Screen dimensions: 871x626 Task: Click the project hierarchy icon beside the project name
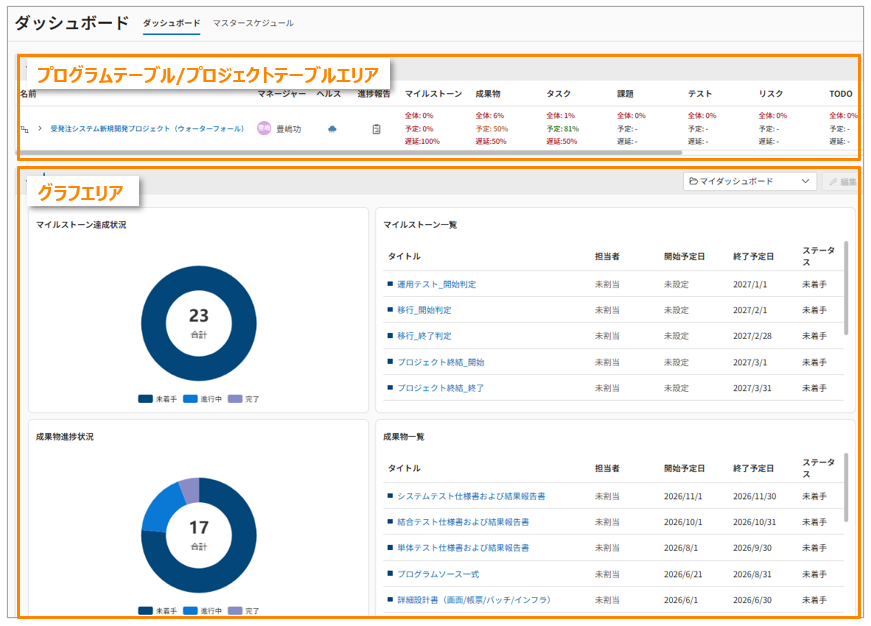[25, 129]
